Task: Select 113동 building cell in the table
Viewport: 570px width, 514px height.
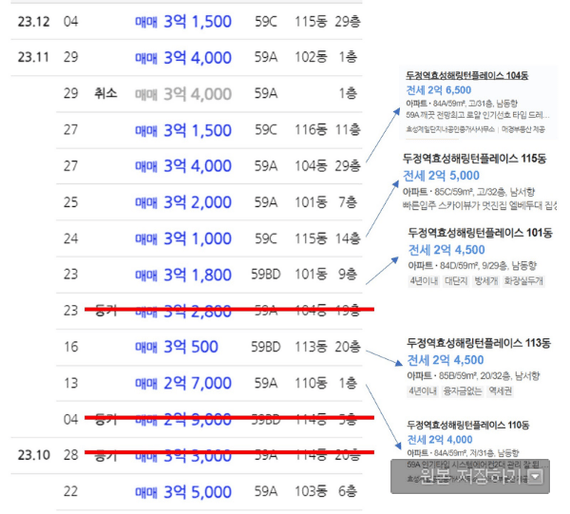Action: [x=311, y=346]
